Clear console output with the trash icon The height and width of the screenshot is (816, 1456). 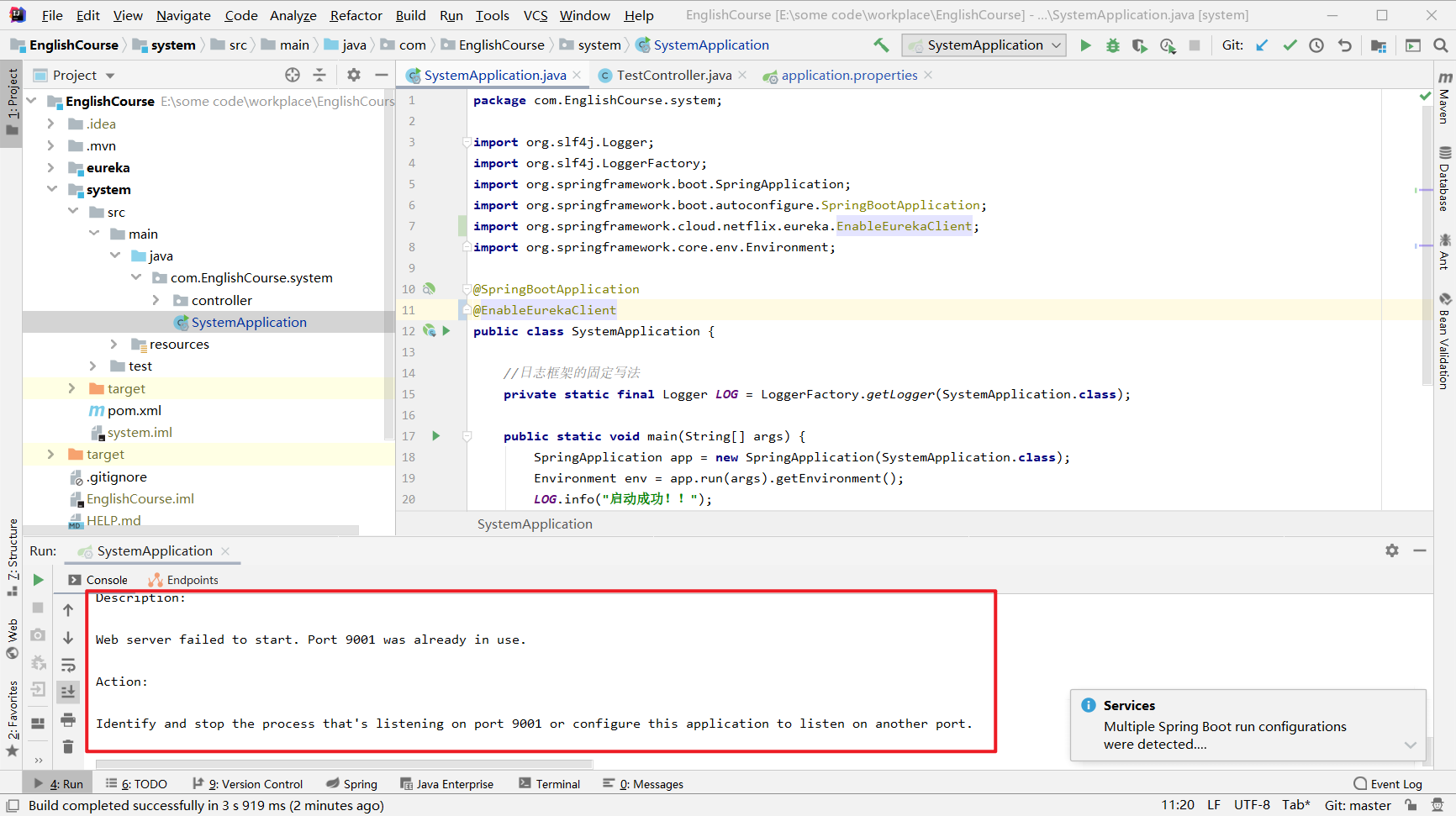tap(68, 746)
